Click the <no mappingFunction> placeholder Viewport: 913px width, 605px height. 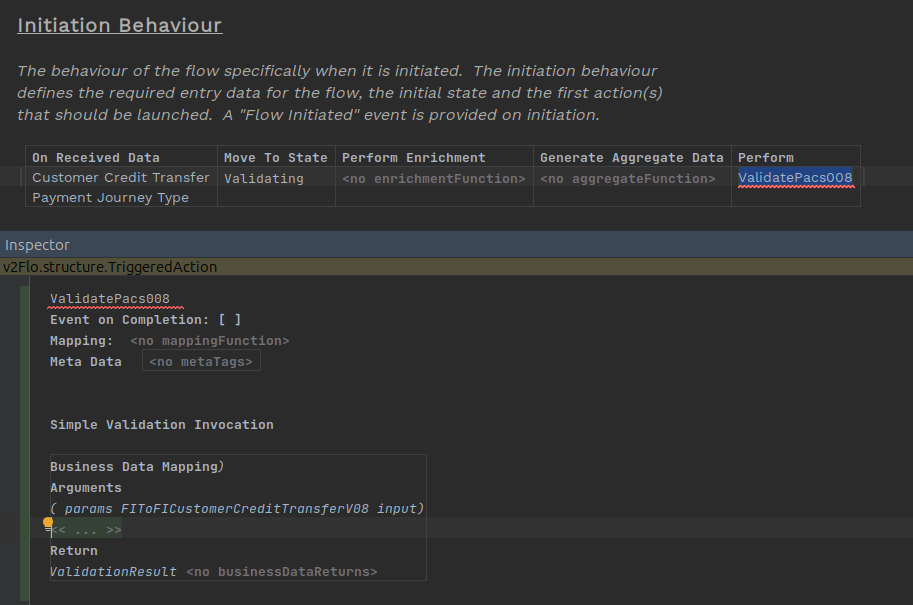pyautogui.click(x=209, y=341)
